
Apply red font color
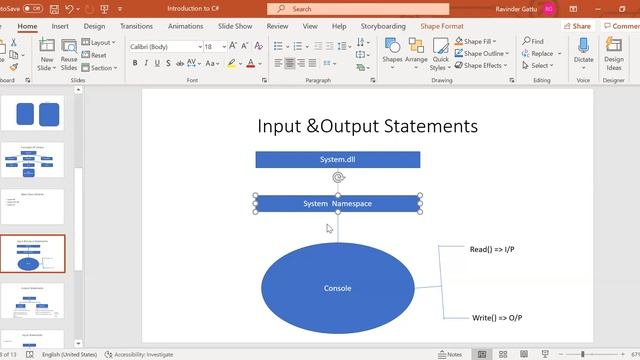(251, 63)
